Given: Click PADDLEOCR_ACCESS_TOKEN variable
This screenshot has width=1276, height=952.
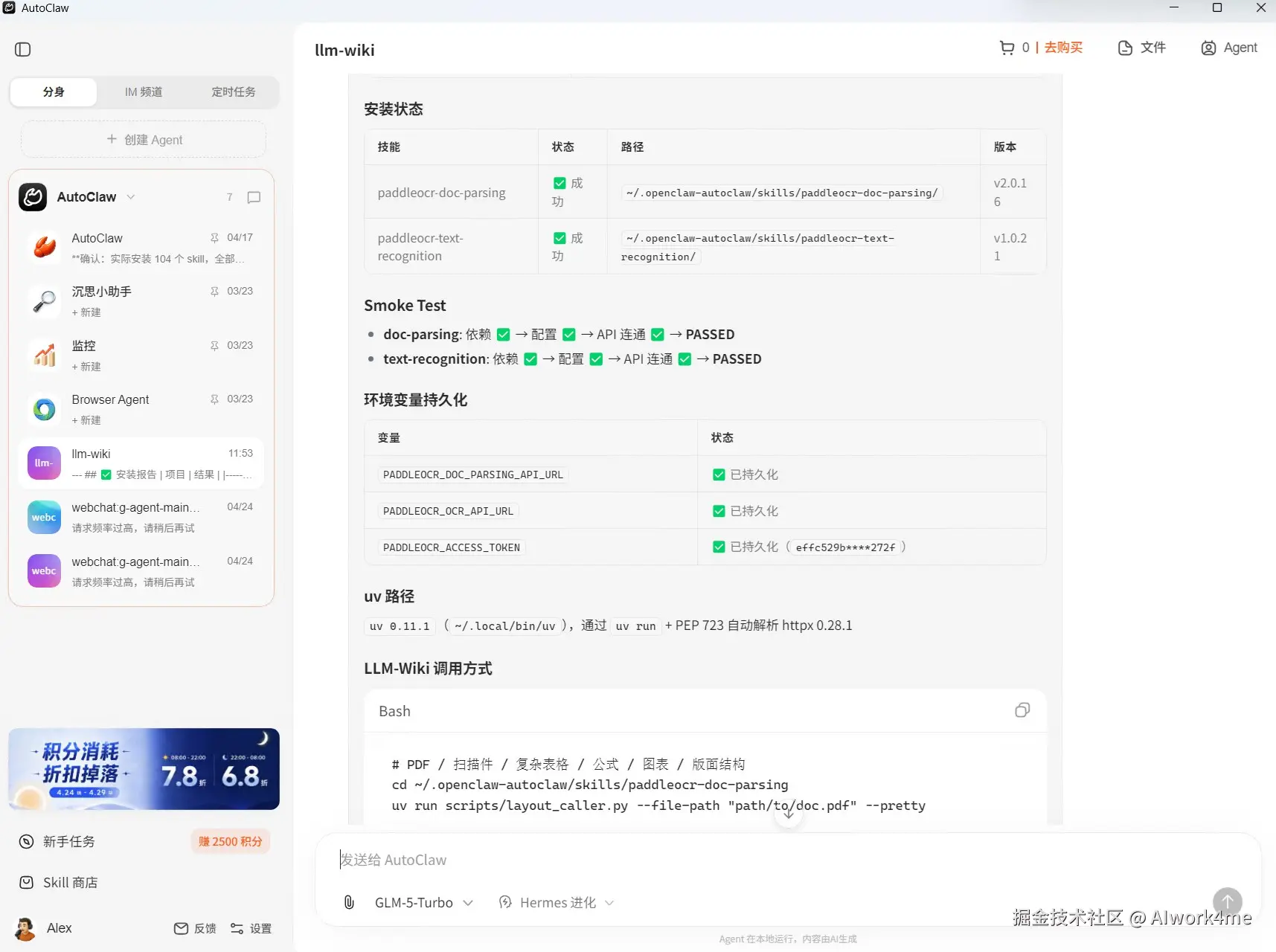Looking at the screenshot, I should (452, 547).
